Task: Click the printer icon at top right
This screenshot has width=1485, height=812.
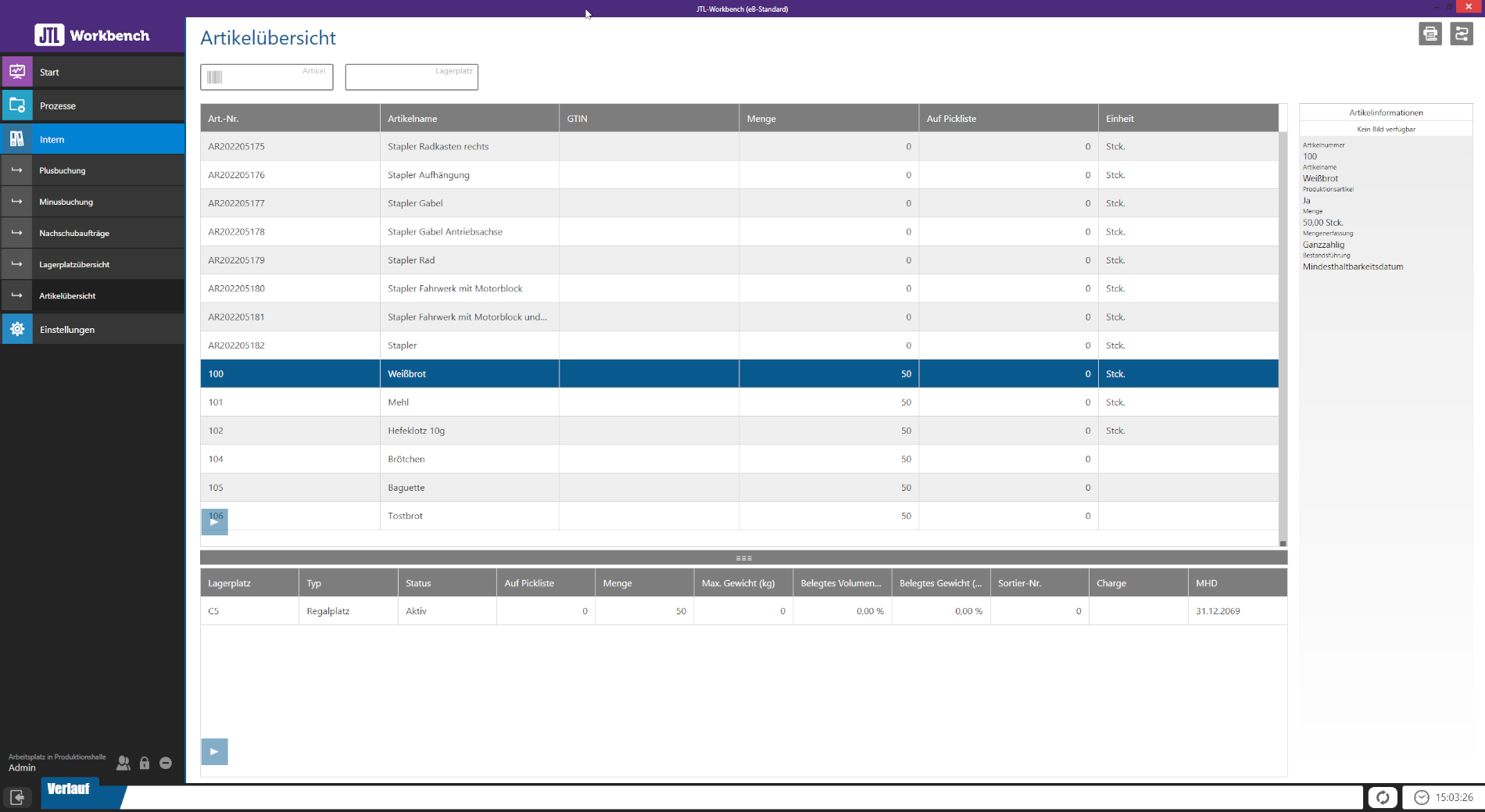Action: coord(1430,34)
